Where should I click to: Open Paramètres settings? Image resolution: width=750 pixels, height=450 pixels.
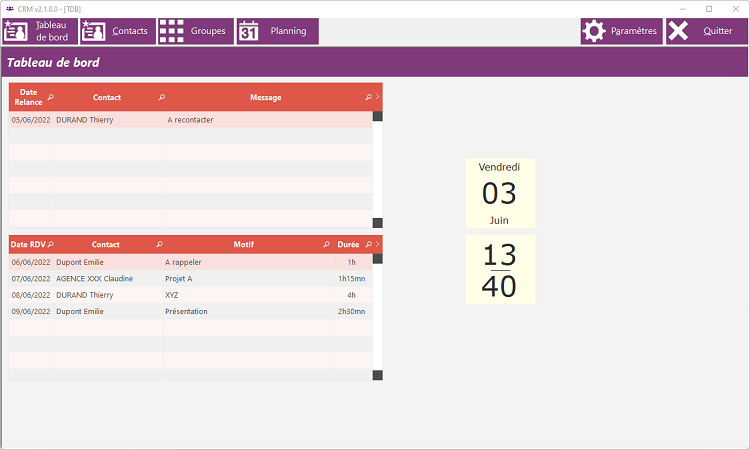click(621, 31)
